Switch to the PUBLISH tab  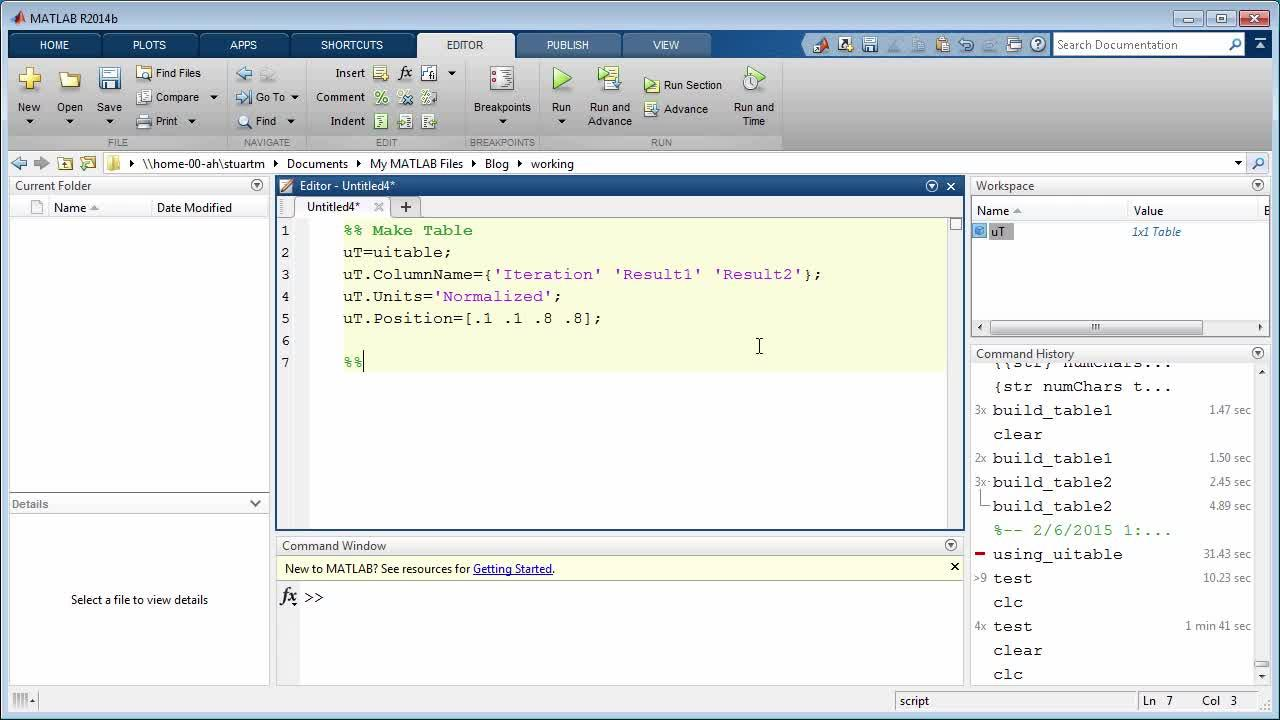coord(567,45)
